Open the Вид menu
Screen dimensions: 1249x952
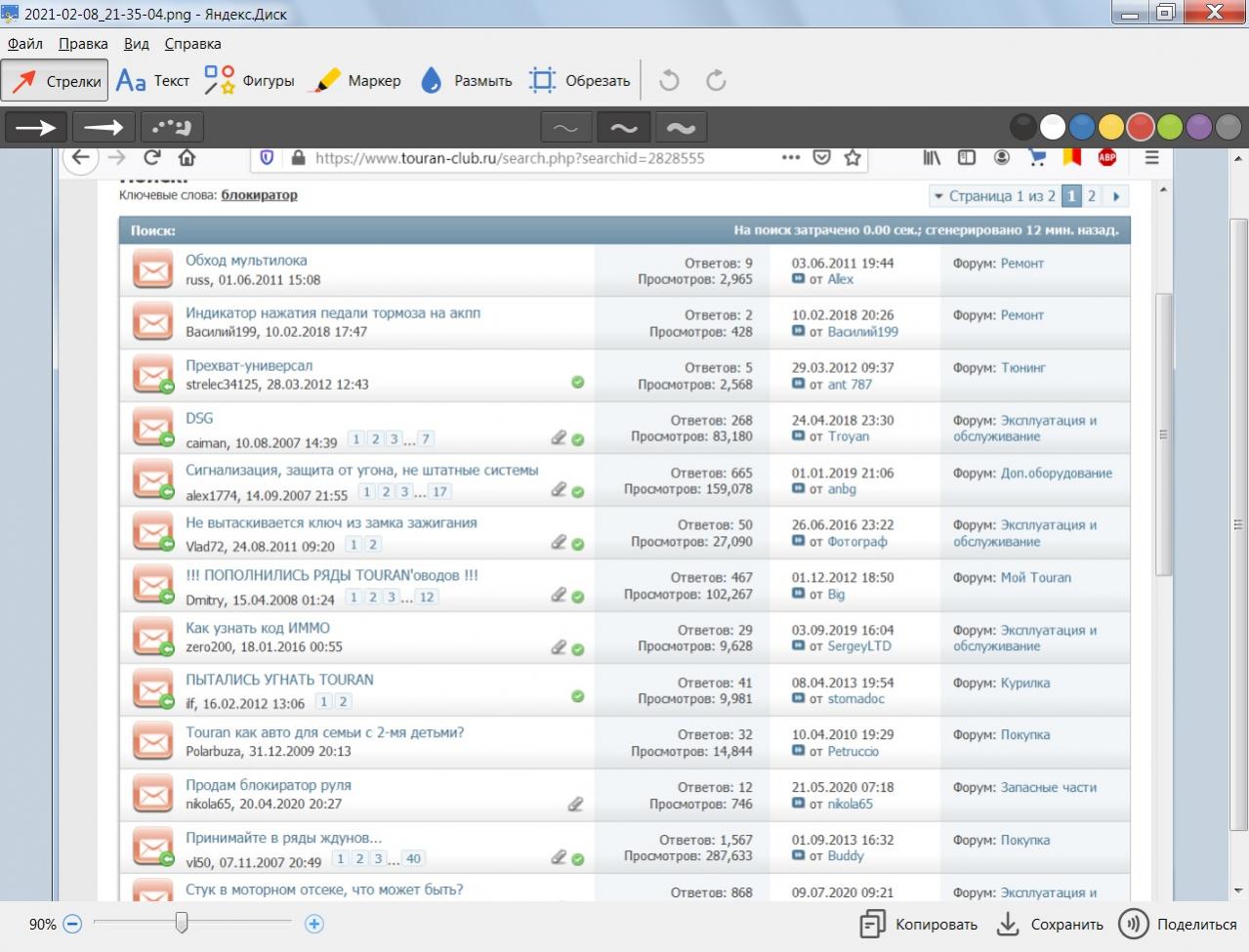(137, 44)
